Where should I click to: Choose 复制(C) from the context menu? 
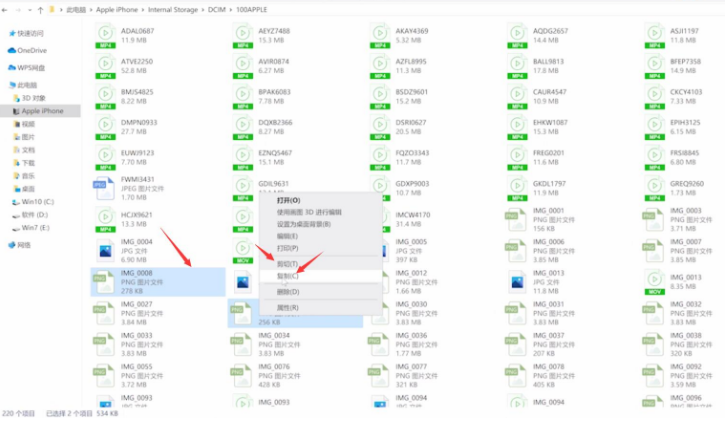288,276
